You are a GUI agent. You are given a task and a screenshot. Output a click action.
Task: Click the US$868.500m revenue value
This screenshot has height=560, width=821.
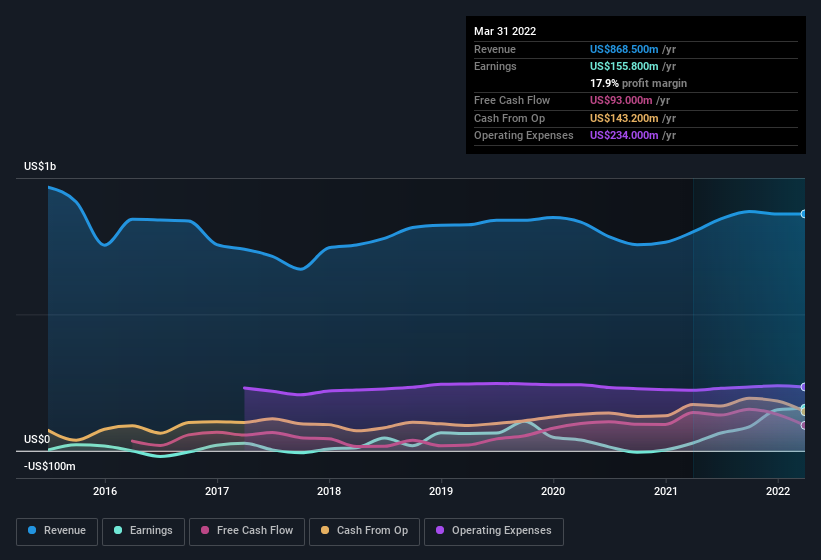(x=624, y=49)
